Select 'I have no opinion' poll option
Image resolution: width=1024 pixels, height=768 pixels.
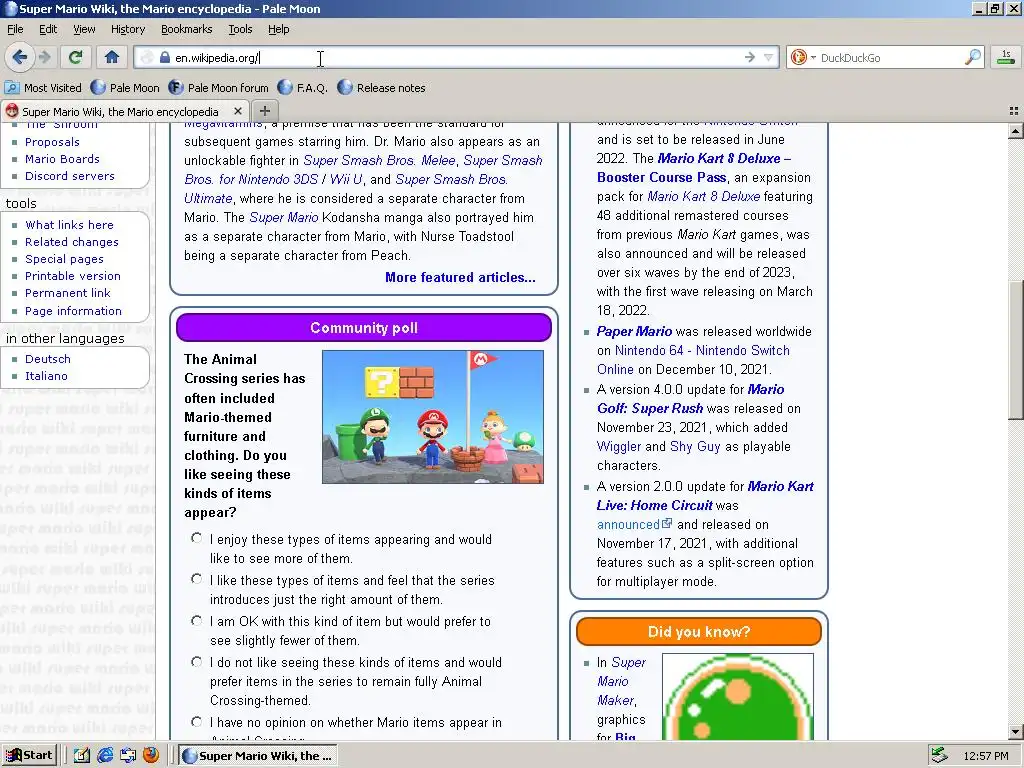[x=197, y=722]
